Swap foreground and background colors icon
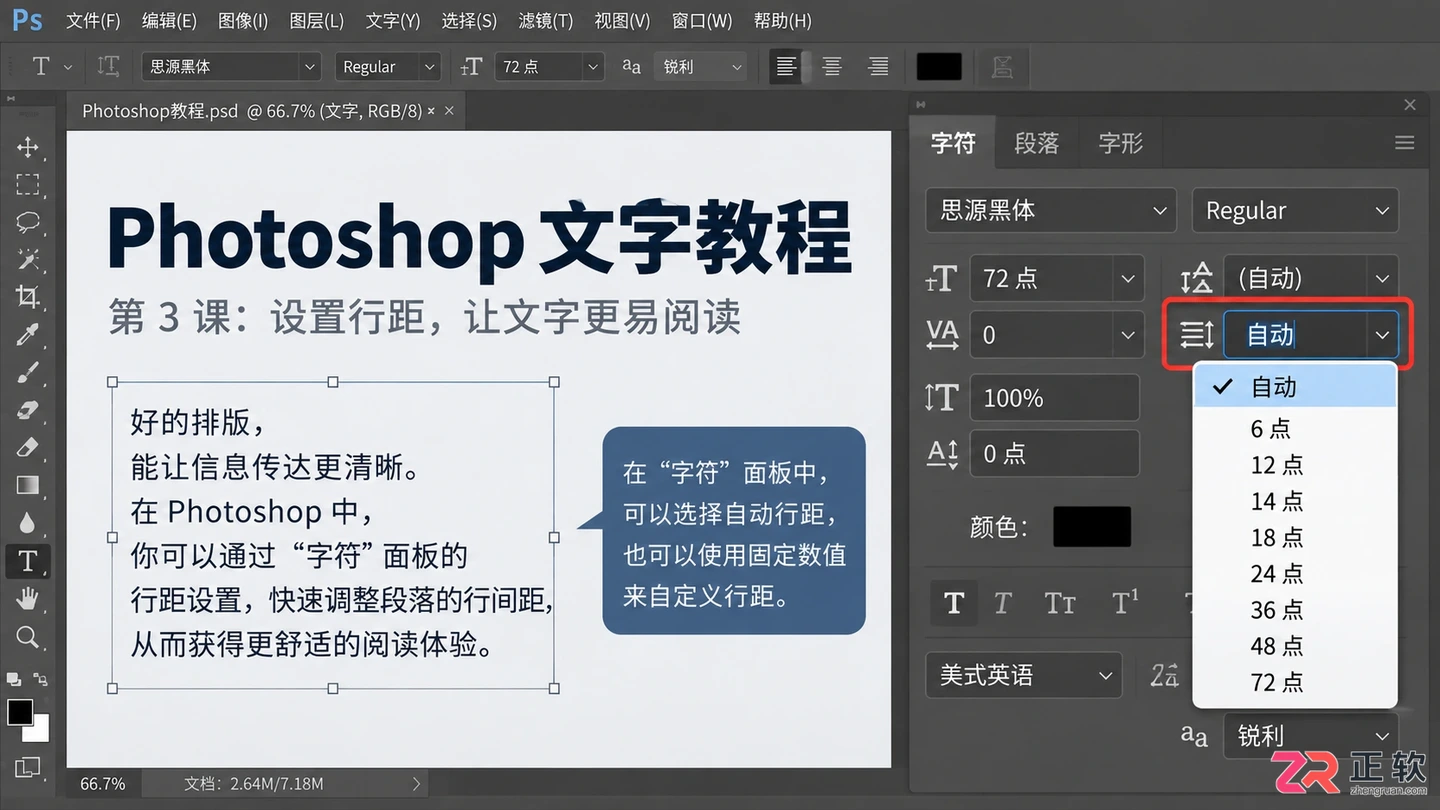Image resolution: width=1440 pixels, height=810 pixels. coord(41,679)
